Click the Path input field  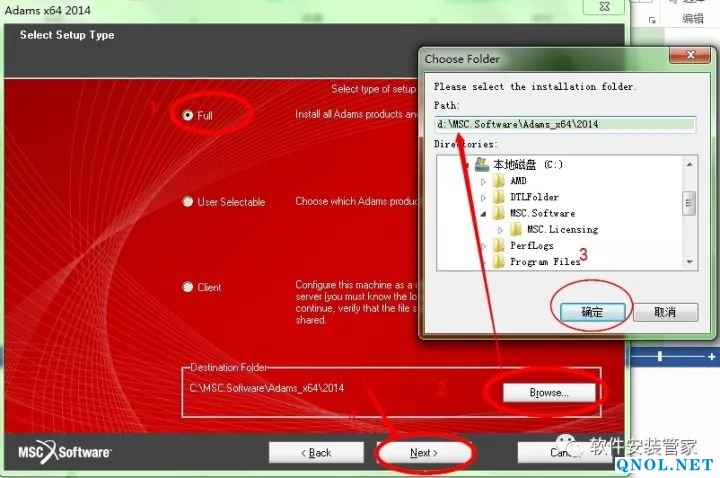tap(565, 124)
